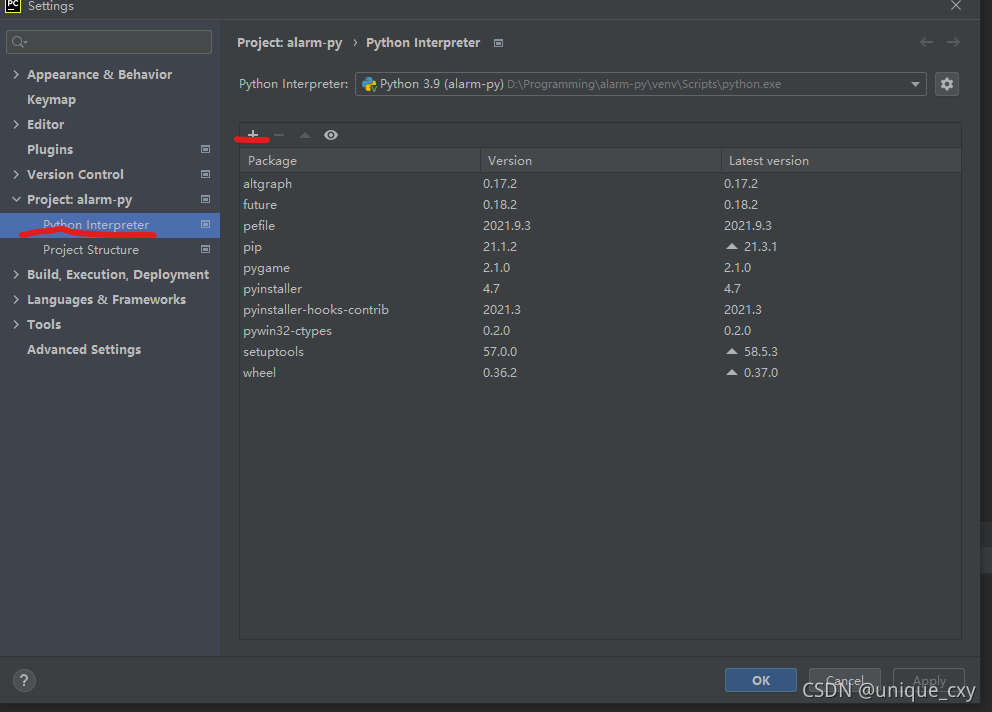Viewport: 992px width, 712px height.
Task: Focus the settings search field
Action: [109, 42]
